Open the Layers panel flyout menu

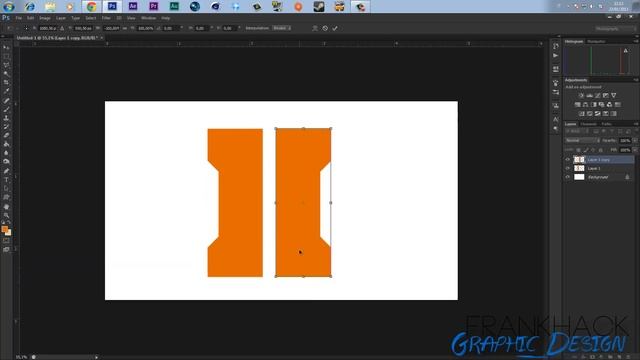(636, 124)
